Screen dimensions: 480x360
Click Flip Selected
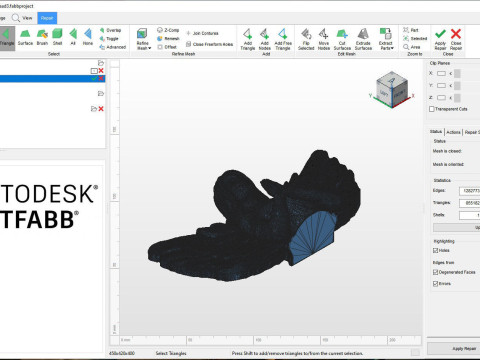click(306, 39)
